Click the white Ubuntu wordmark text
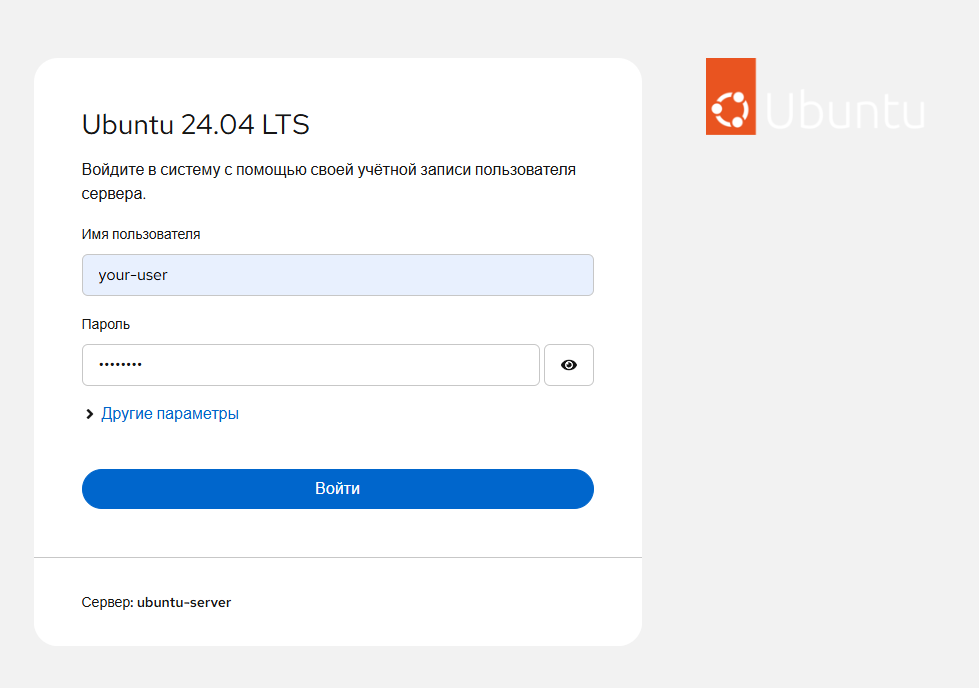The height and width of the screenshot is (688, 979). click(846, 110)
